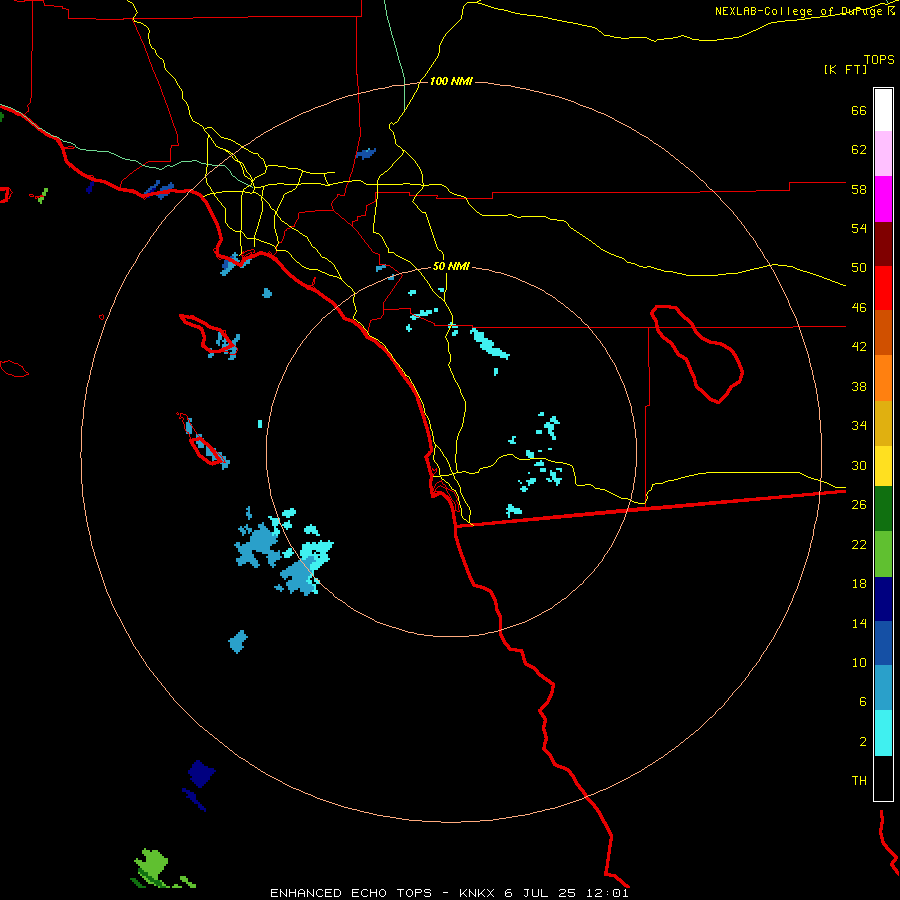900x900 pixels.
Task: Click the ENHANCED ECHO TOPS caption text
Action: [351, 893]
